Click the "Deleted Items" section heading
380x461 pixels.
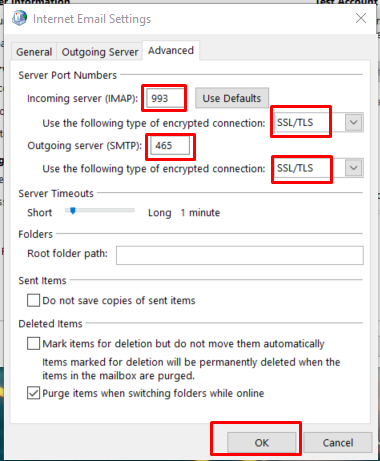click(50, 324)
